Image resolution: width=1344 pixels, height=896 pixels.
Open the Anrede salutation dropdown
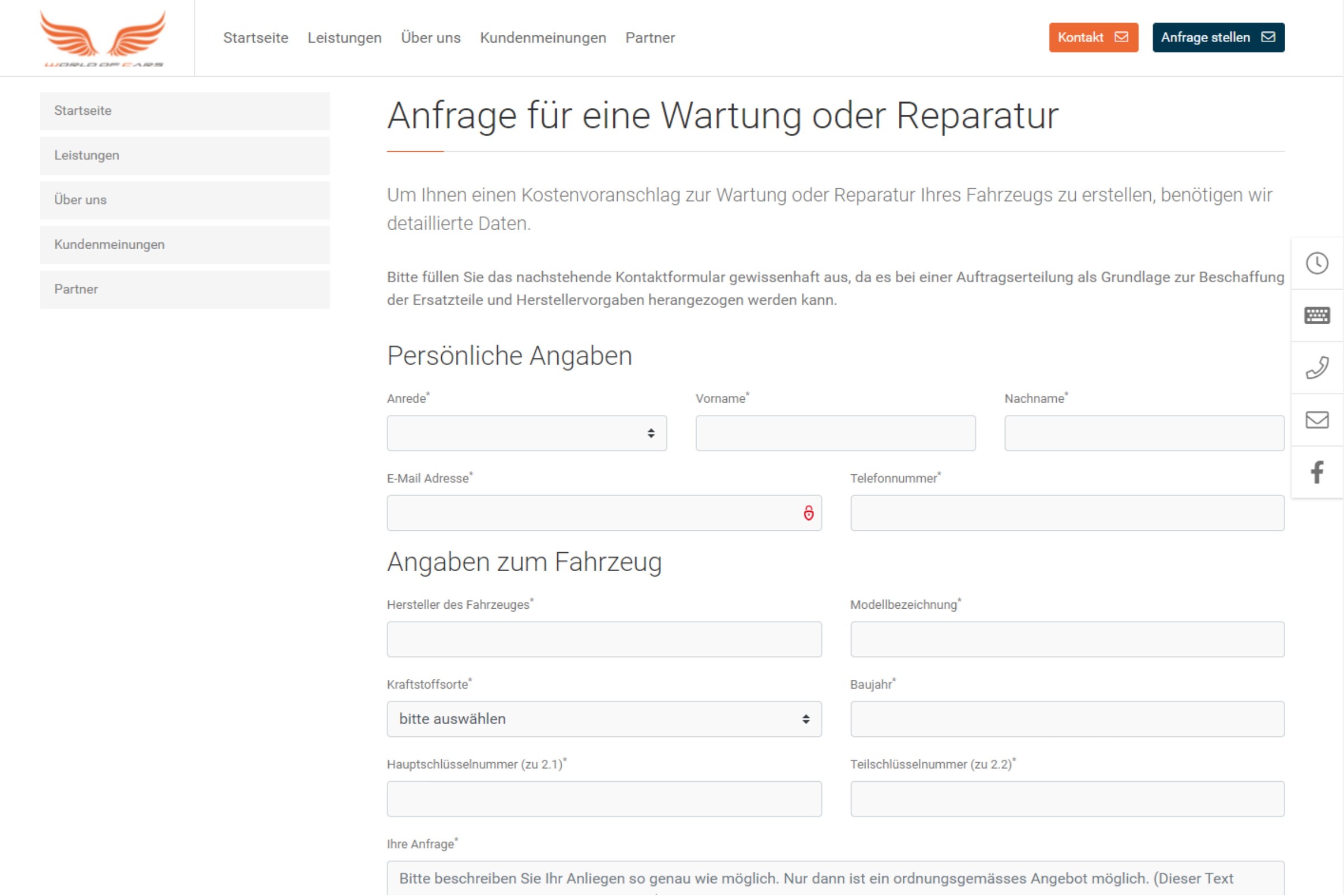(526, 433)
